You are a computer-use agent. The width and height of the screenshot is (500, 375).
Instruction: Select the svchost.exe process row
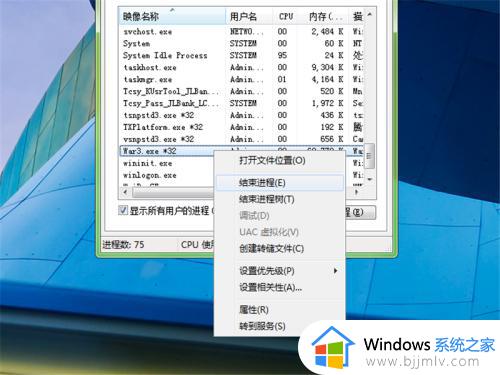[x=242, y=32]
